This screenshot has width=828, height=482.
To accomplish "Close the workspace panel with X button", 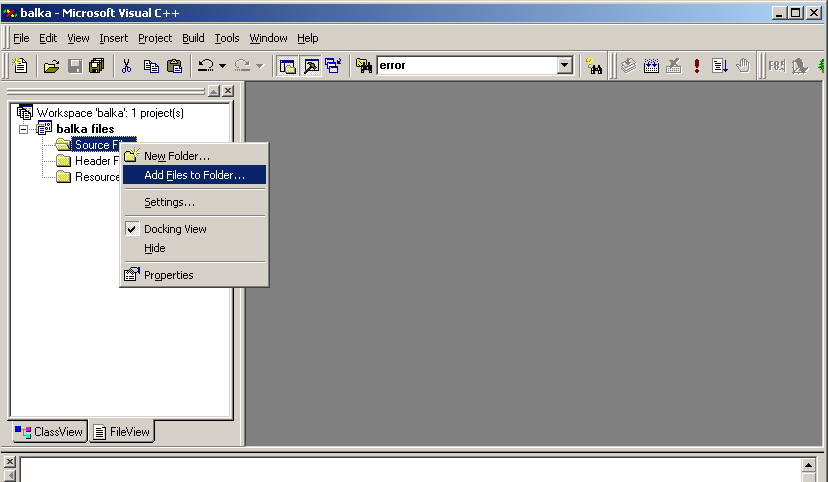I will pos(228,91).
